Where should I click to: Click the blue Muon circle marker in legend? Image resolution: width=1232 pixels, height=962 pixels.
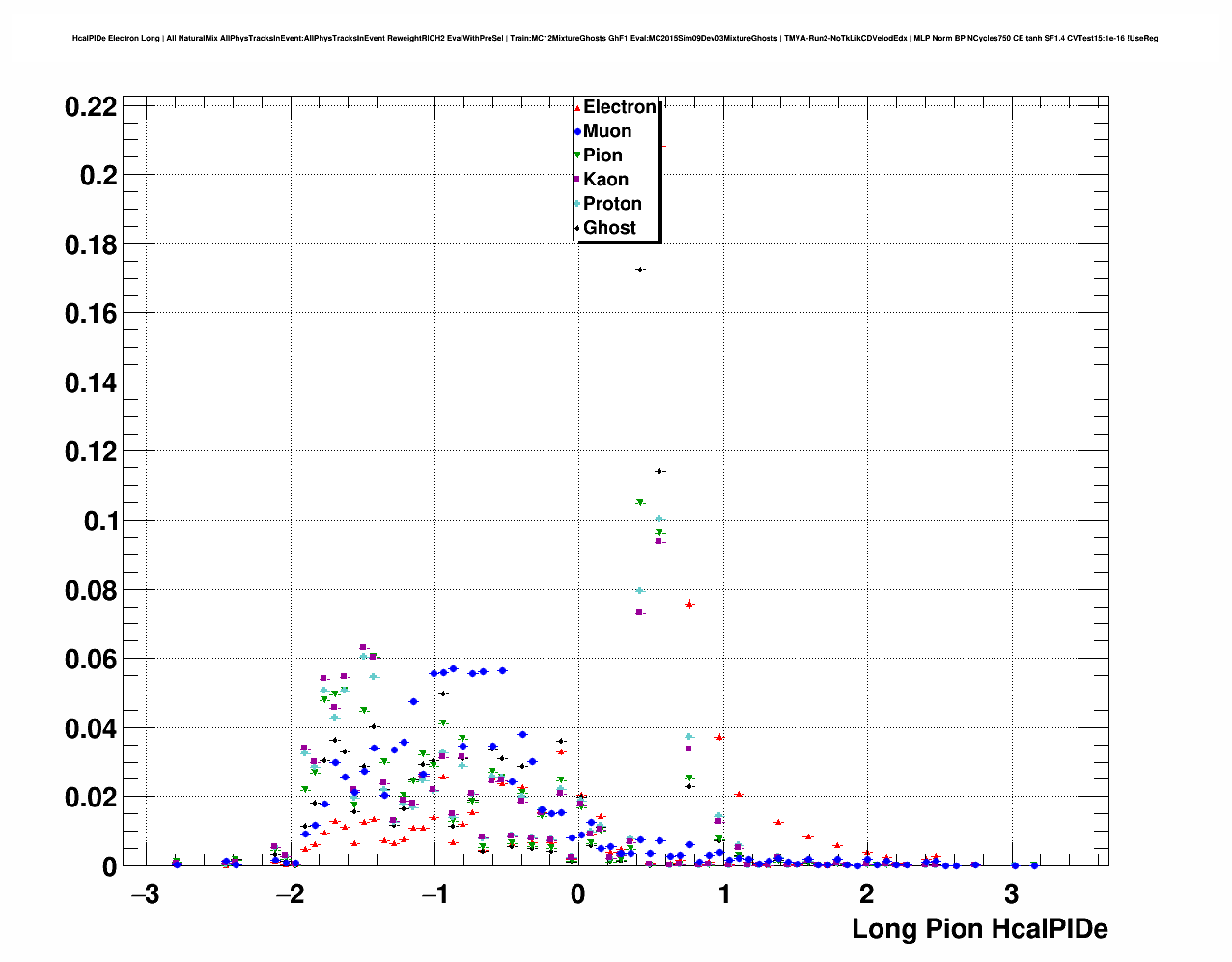point(577,131)
